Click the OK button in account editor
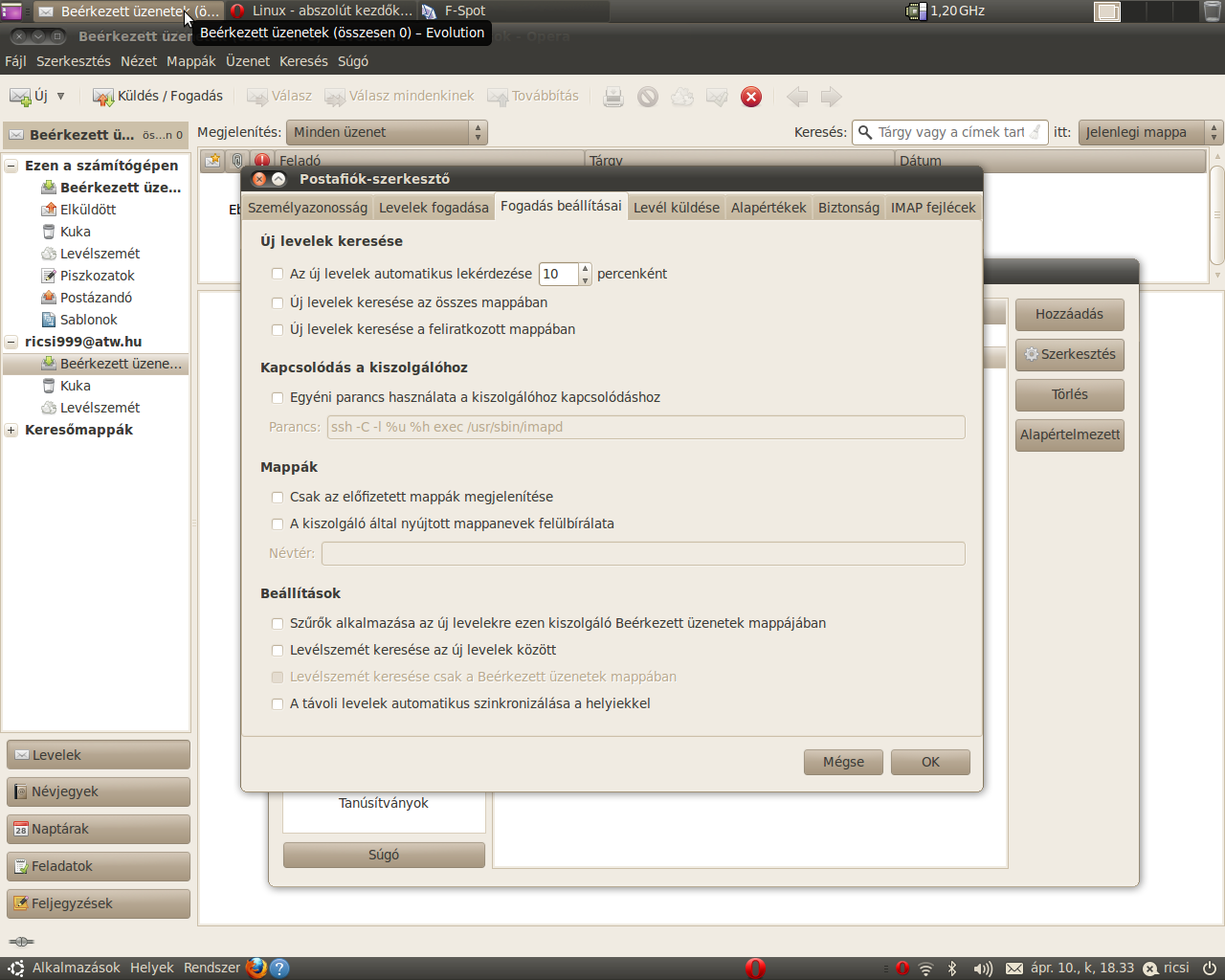 930,762
